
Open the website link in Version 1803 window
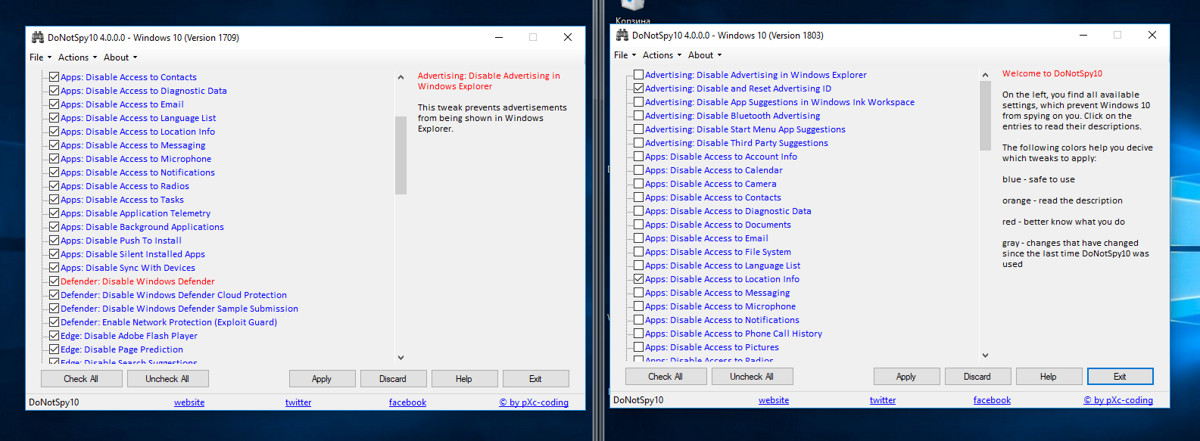(x=773, y=400)
